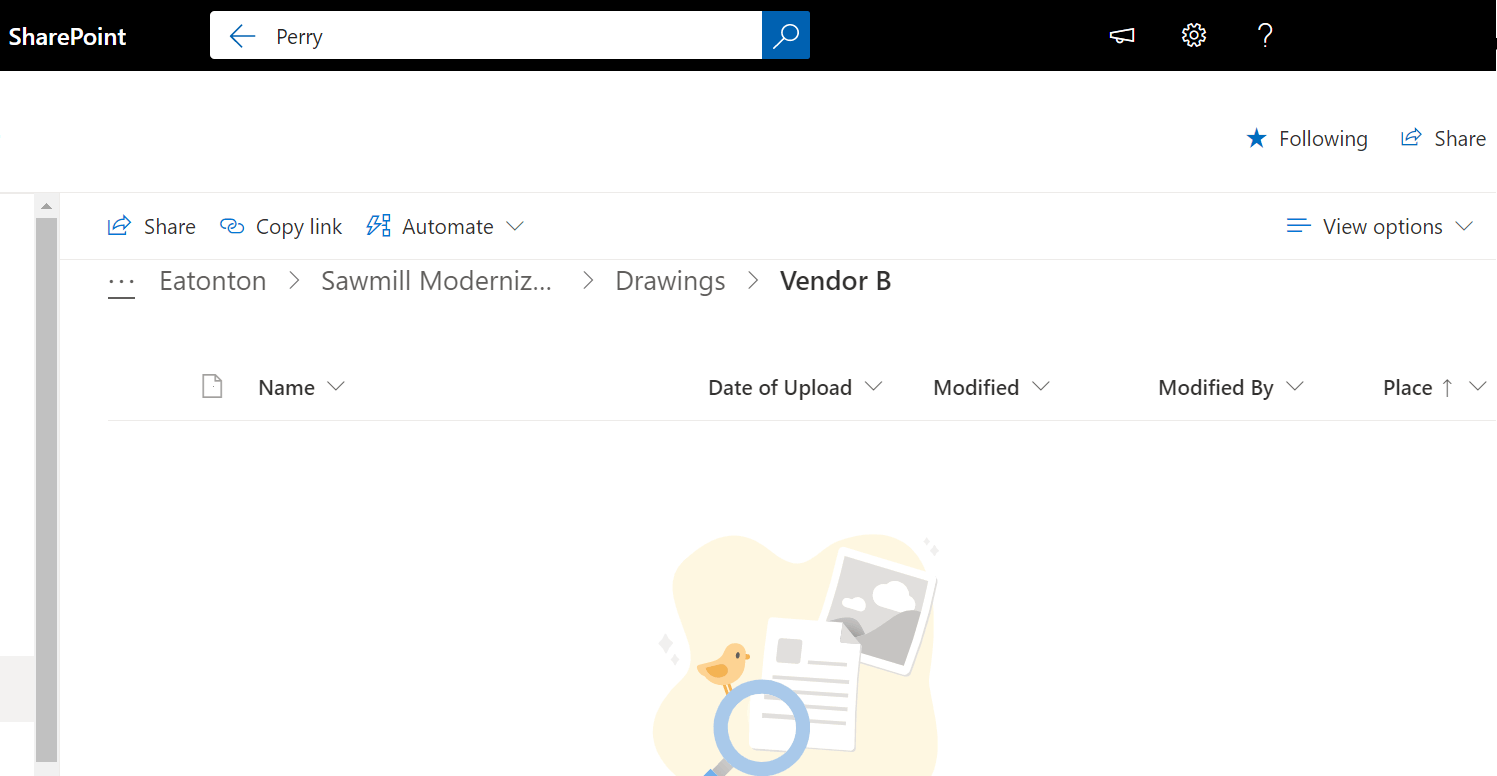Open the help question mark icon
1497x776 pixels.
pyautogui.click(x=1265, y=36)
